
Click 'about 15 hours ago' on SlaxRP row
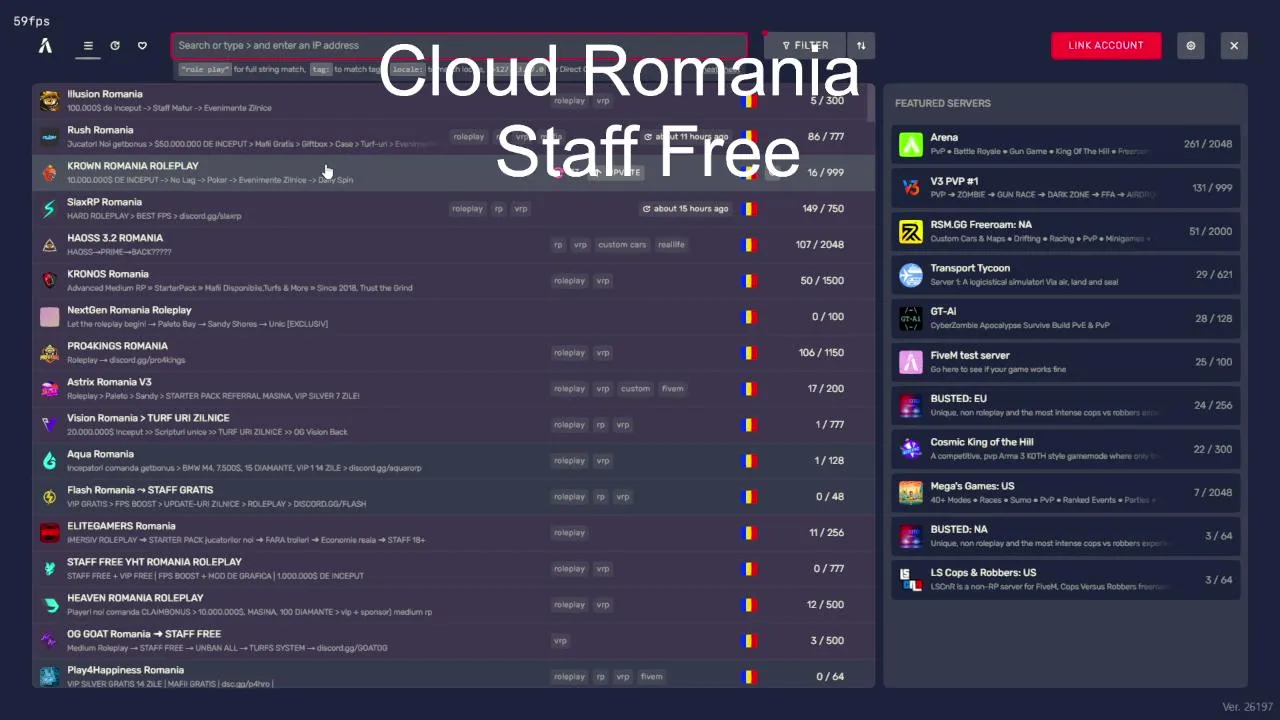point(685,208)
